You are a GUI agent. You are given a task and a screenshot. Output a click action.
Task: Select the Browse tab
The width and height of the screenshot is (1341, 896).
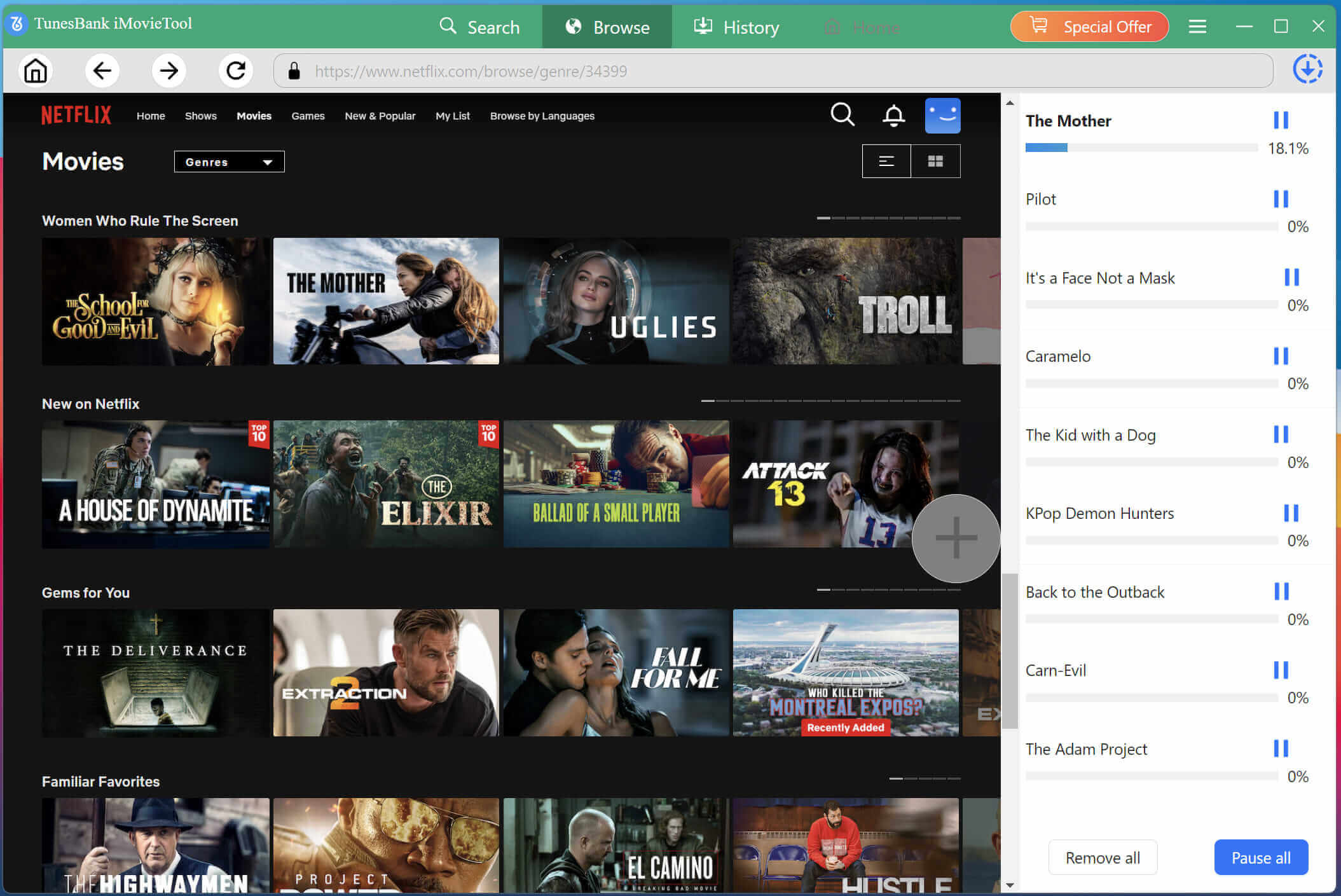point(607,27)
